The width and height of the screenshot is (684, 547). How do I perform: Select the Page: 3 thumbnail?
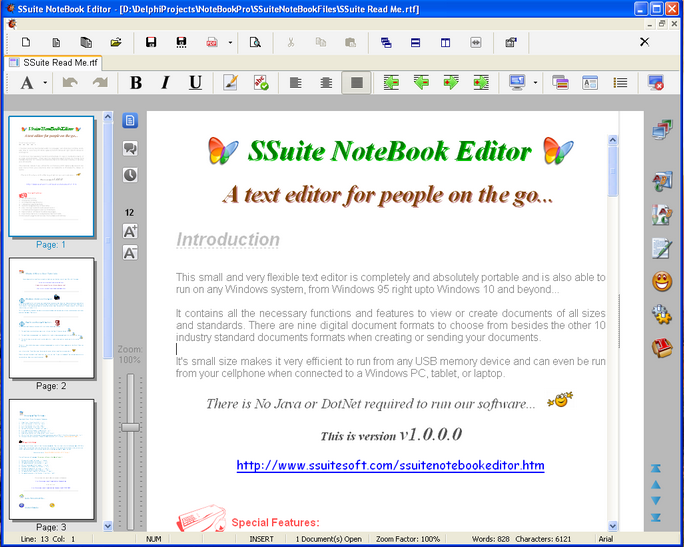51,459
